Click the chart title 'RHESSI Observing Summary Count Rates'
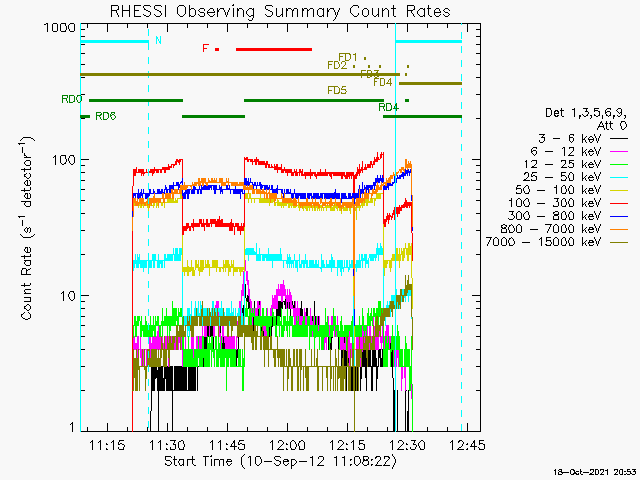 [x=280, y=11]
